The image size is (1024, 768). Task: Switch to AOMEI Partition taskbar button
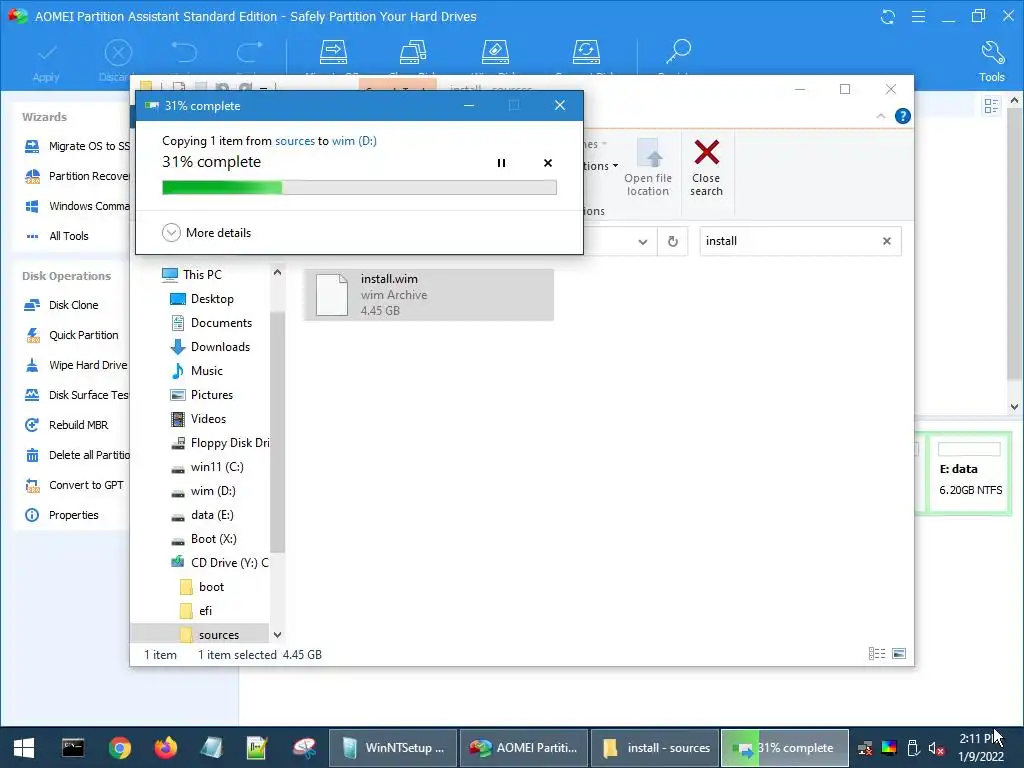(524, 748)
